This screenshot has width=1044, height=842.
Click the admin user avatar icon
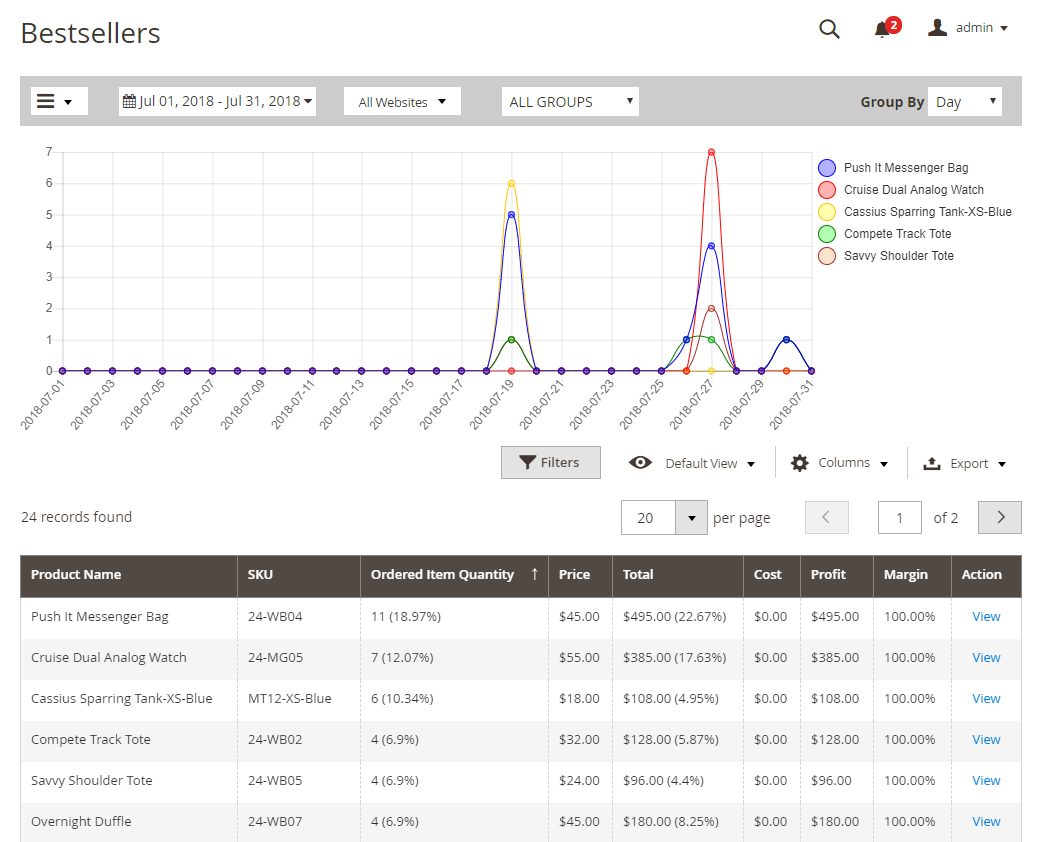tap(937, 28)
